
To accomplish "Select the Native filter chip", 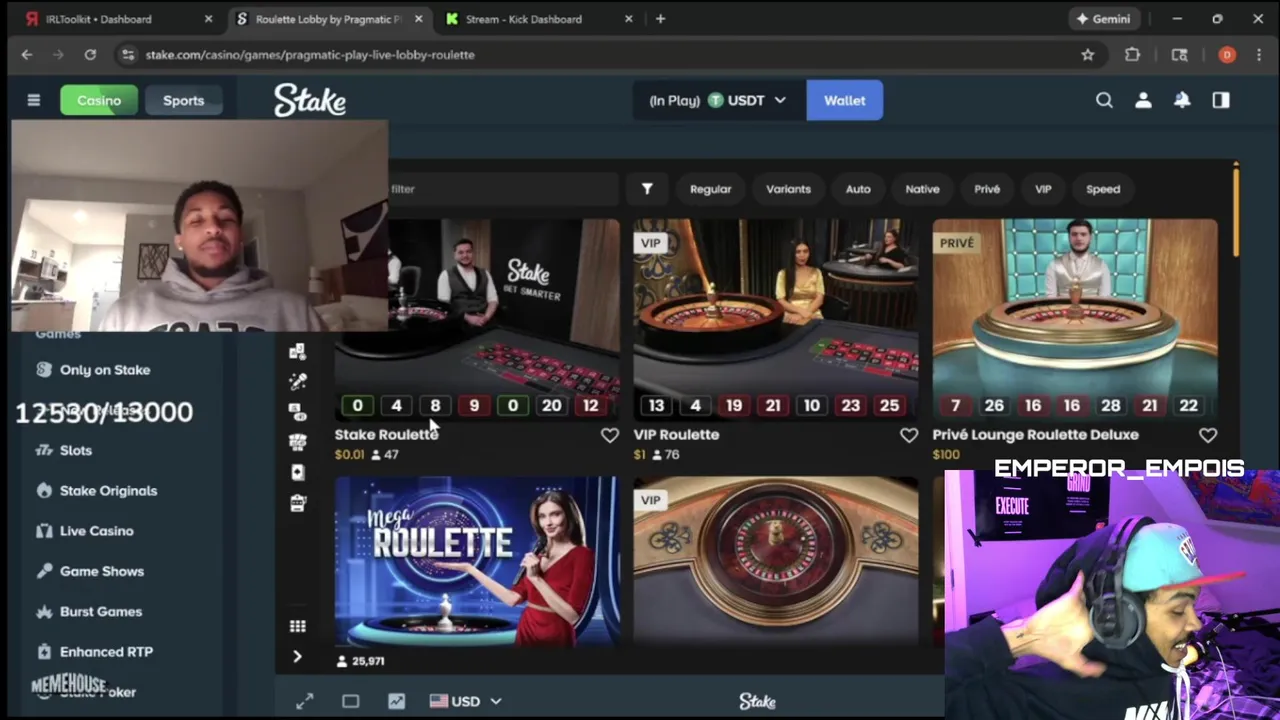I will coord(922,188).
